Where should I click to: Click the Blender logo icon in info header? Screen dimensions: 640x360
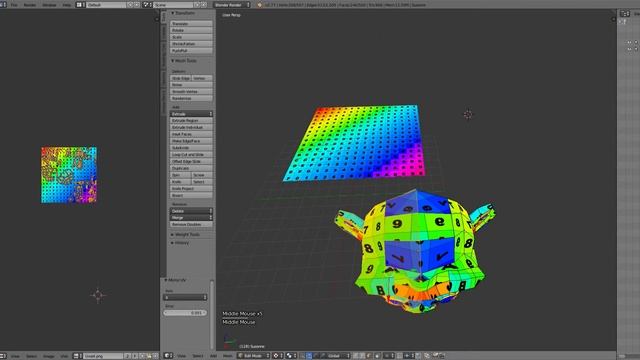(x=260, y=5)
